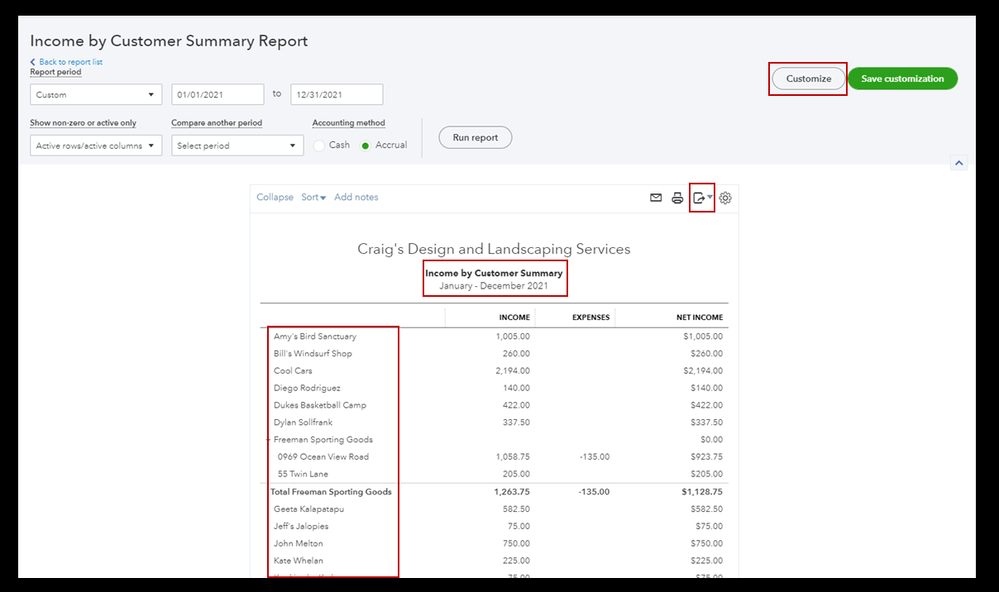
Task: Click Save customization button
Action: pos(902,78)
